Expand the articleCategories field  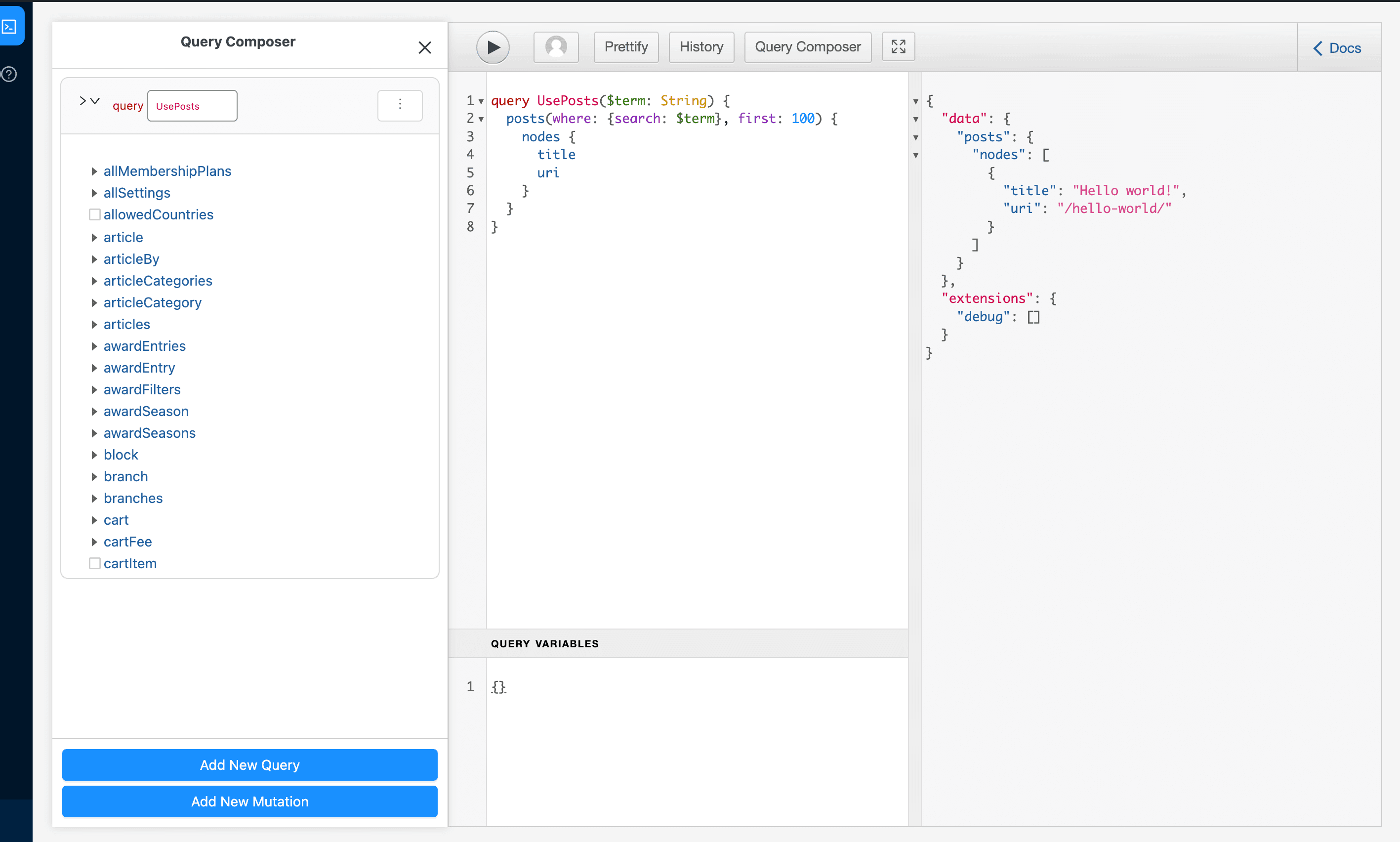click(x=95, y=281)
